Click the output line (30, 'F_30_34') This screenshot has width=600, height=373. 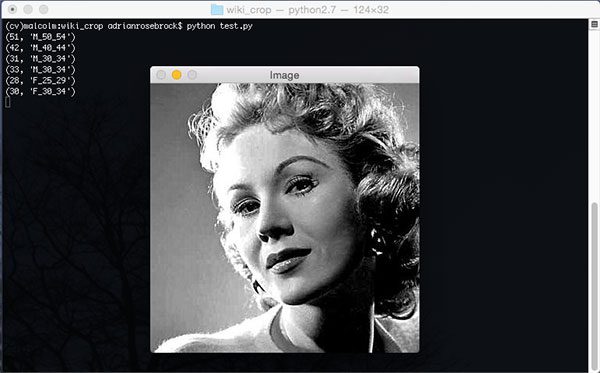coord(41,91)
